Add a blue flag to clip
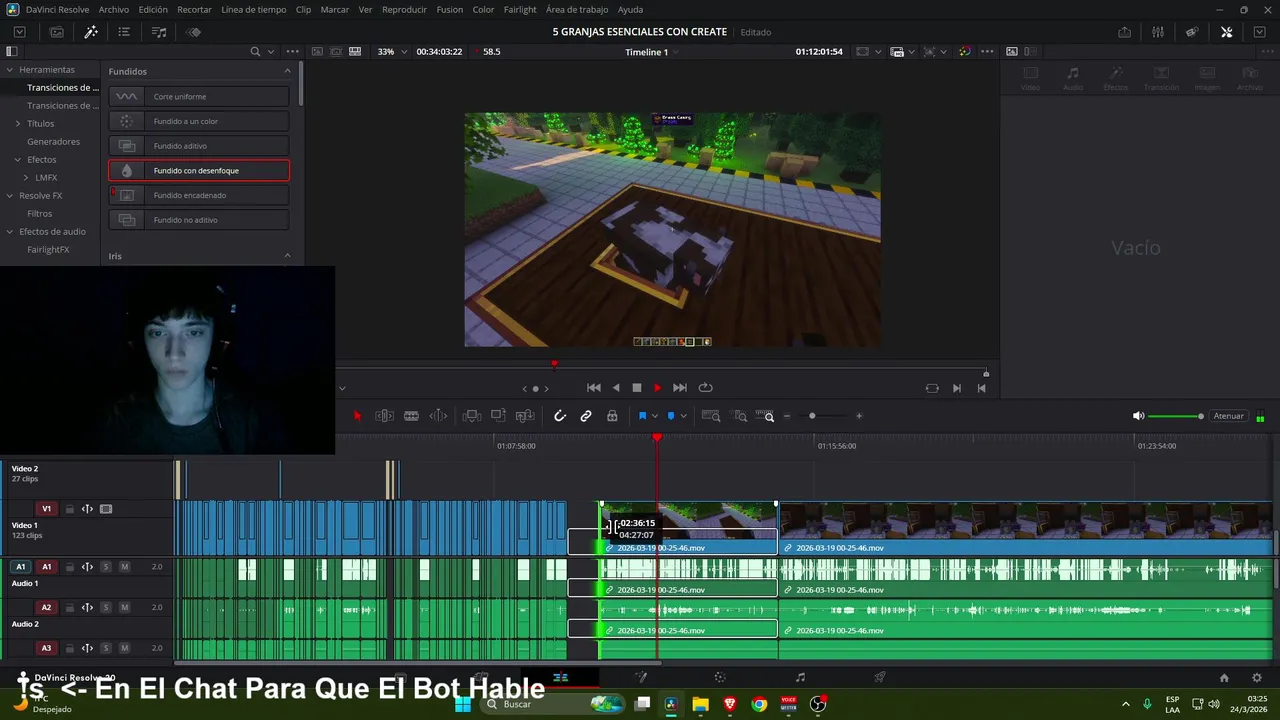 [642, 416]
